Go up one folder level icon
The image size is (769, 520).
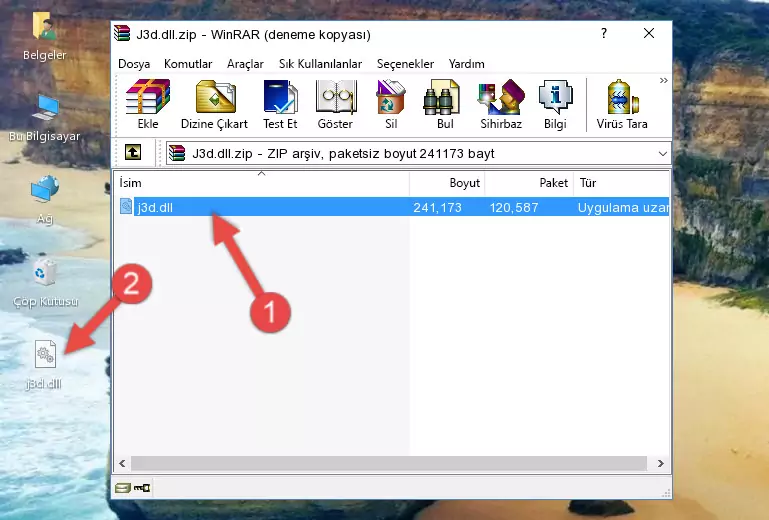tap(133, 153)
